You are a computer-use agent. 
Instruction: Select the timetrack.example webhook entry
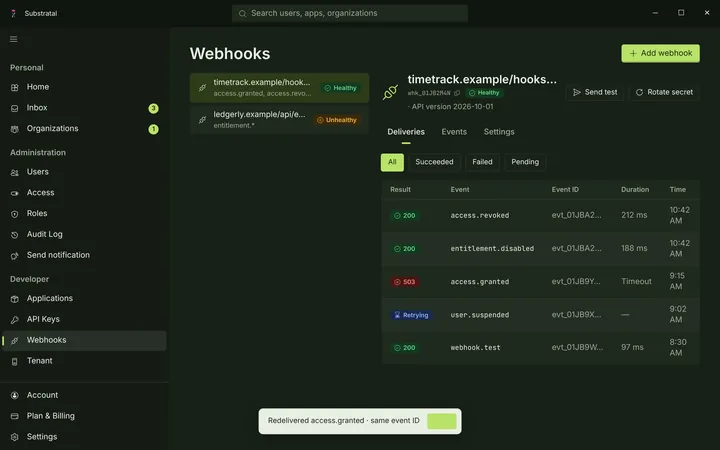(x=279, y=88)
